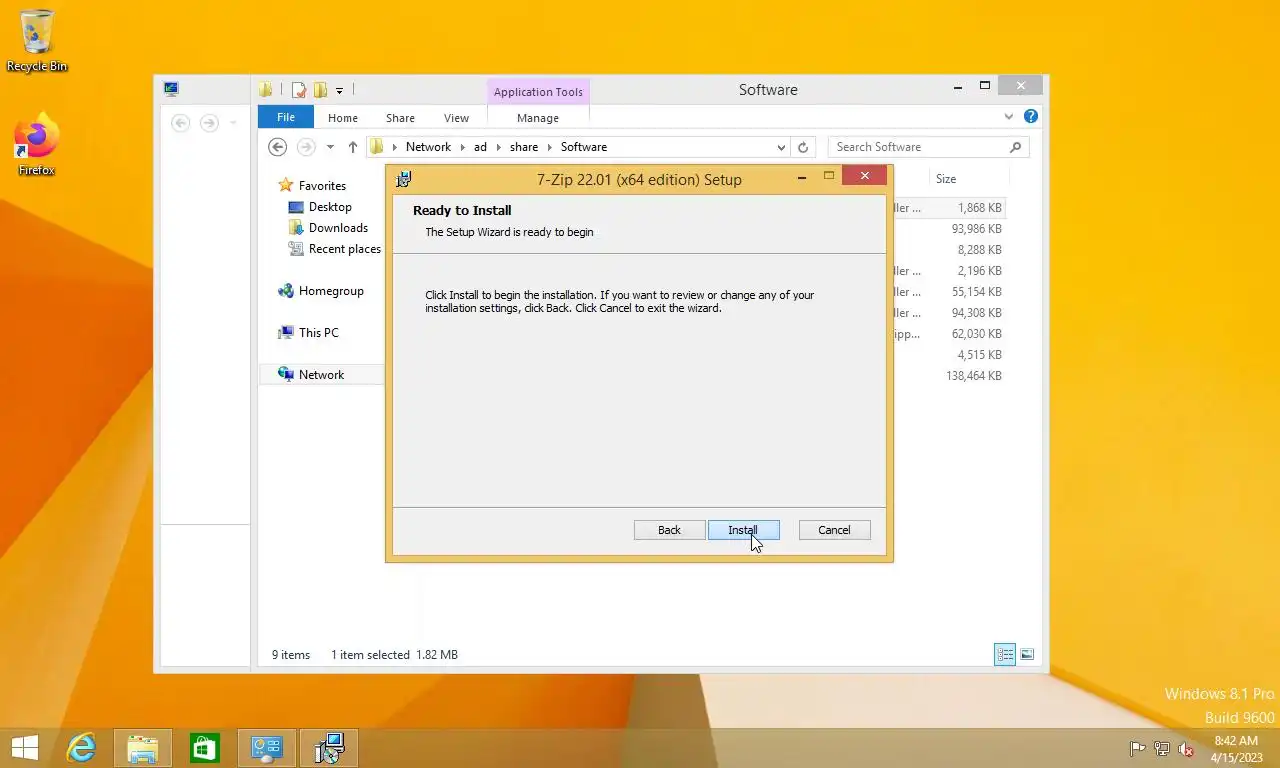This screenshot has height=768, width=1280.
Task: Click the quick access folder icon
Action: 265,90
